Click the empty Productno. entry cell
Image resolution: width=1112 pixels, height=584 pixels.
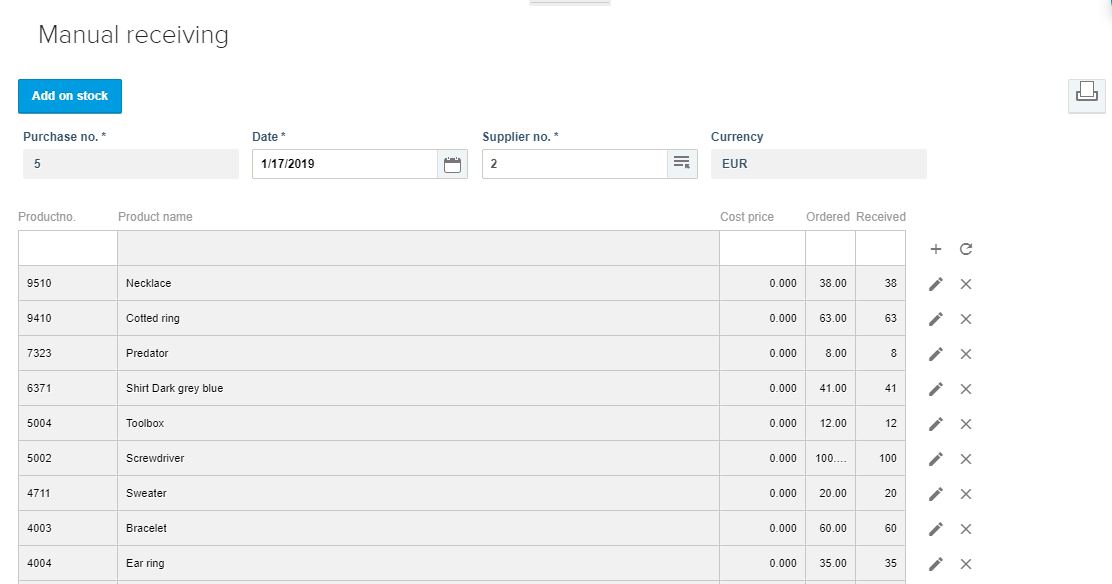tap(68, 248)
